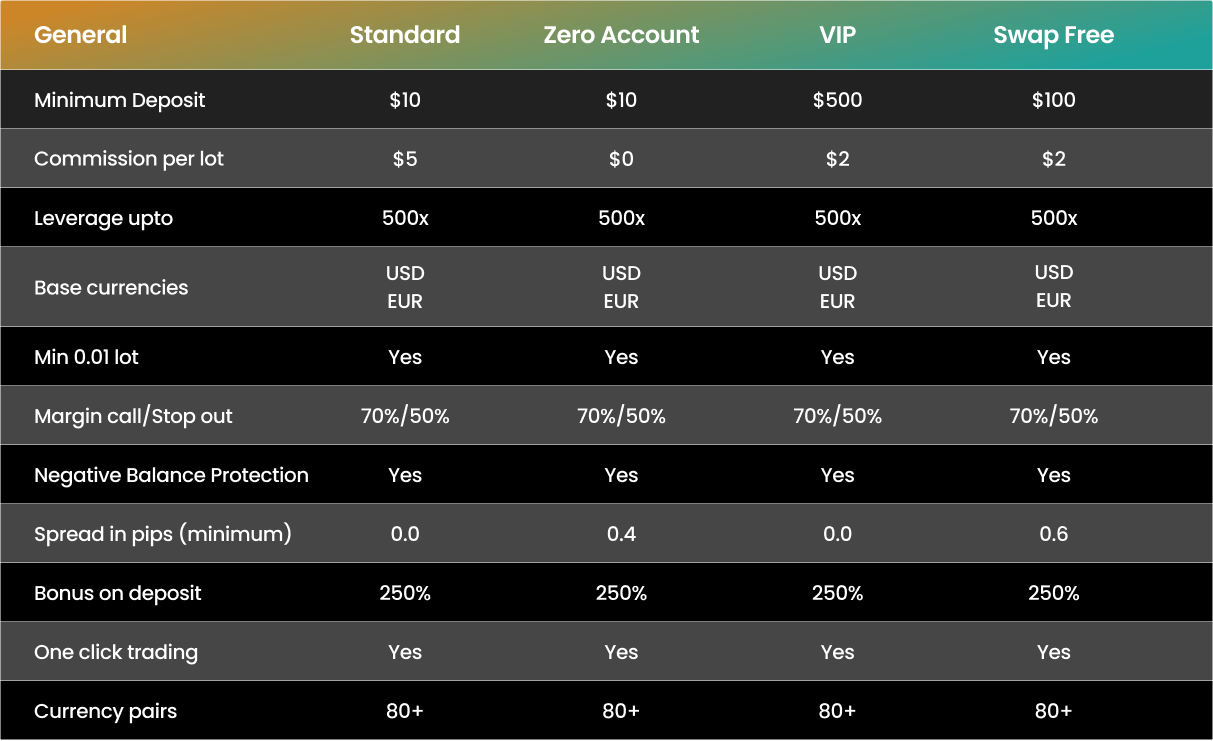Select the Margin call/Stop out label
This screenshot has width=1213, height=741.
[133, 416]
